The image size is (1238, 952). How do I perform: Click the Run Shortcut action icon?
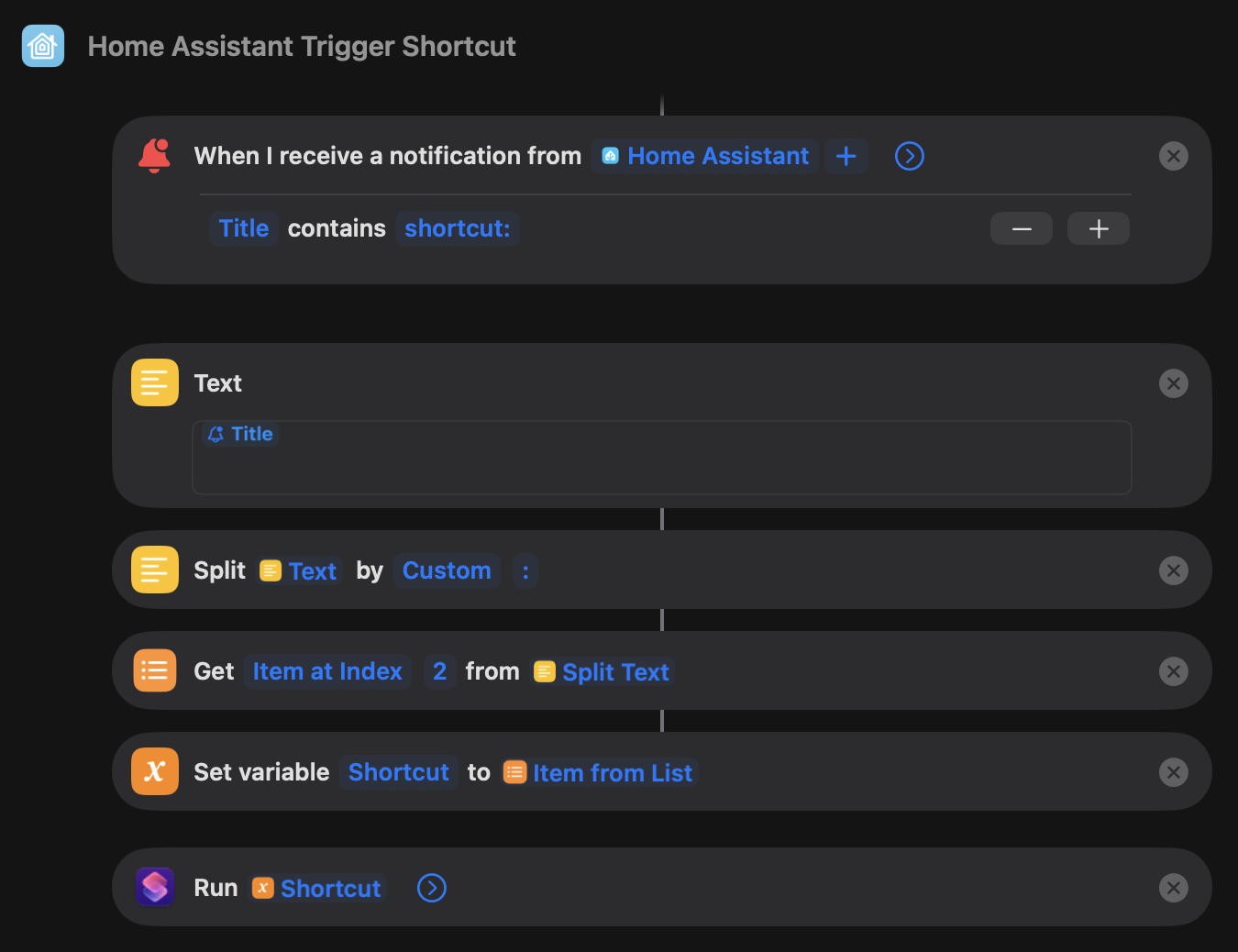click(155, 887)
